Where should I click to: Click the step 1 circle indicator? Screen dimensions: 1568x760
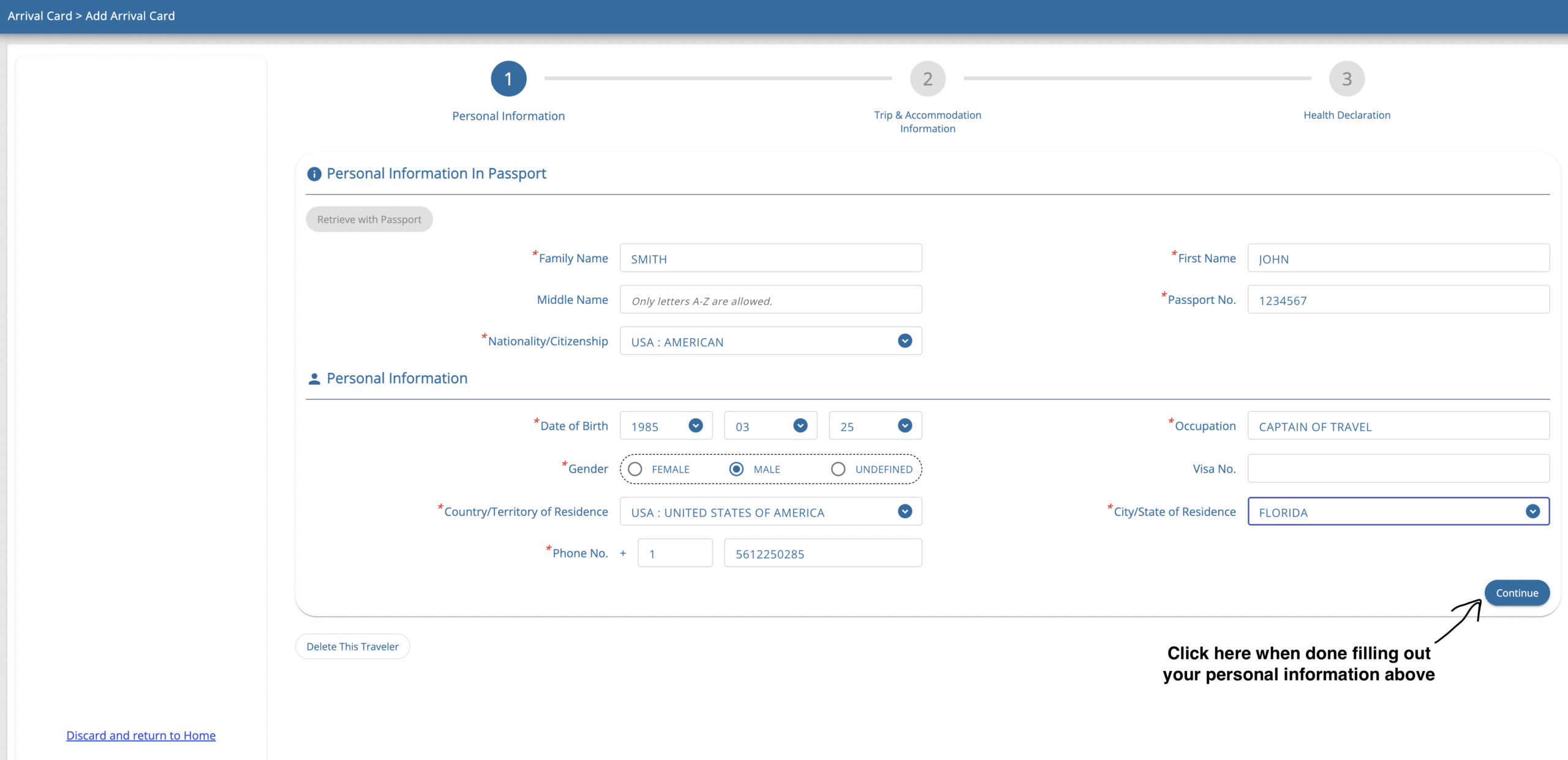(508, 78)
